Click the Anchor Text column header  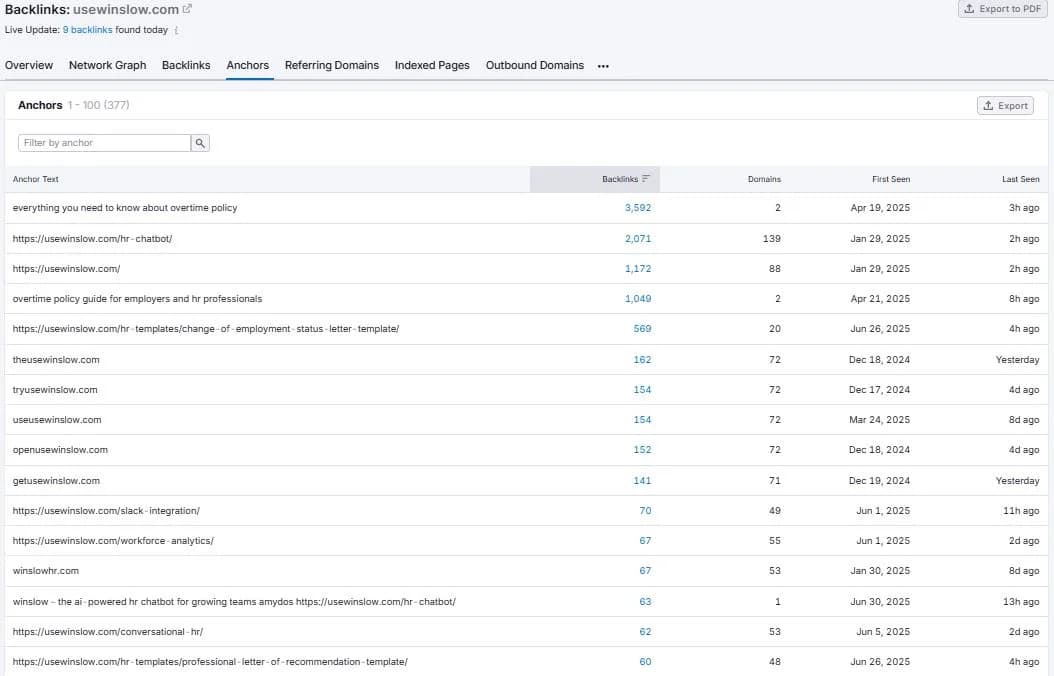(36, 179)
